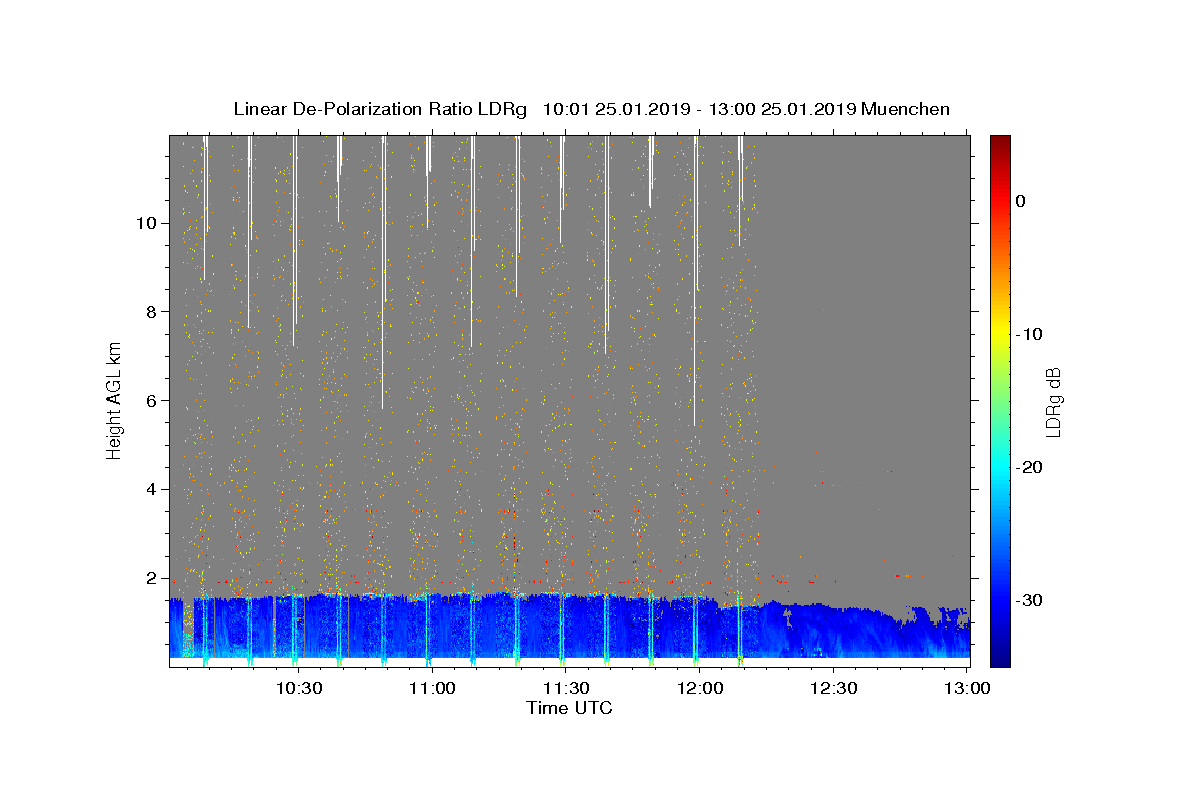
Task: Click the start time "10:01 25.01.2019" in the title
Action: click(616, 109)
